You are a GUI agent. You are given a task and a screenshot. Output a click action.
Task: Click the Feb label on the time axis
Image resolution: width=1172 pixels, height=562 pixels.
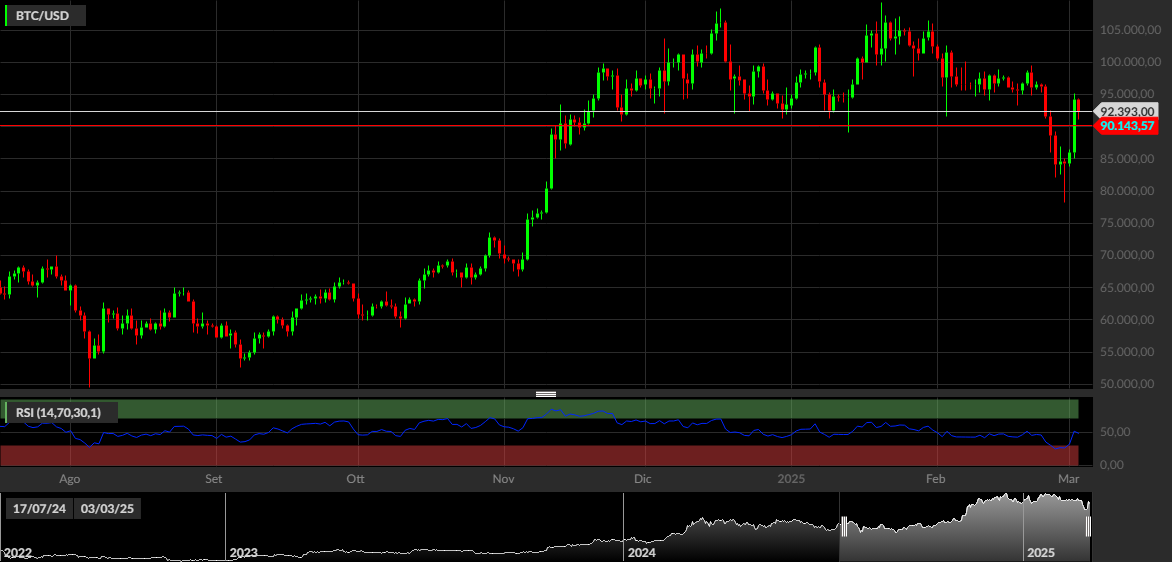click(x=935, y=478)
